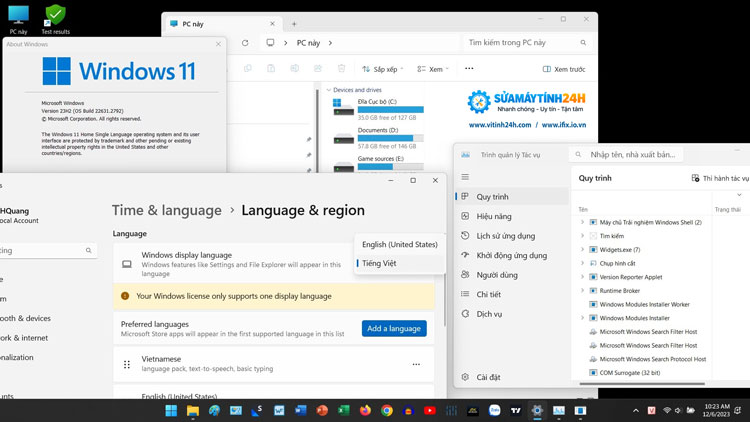Click the Settings gear on the taskbar
The image size is (750, 422).
click(x=537, y=411)
